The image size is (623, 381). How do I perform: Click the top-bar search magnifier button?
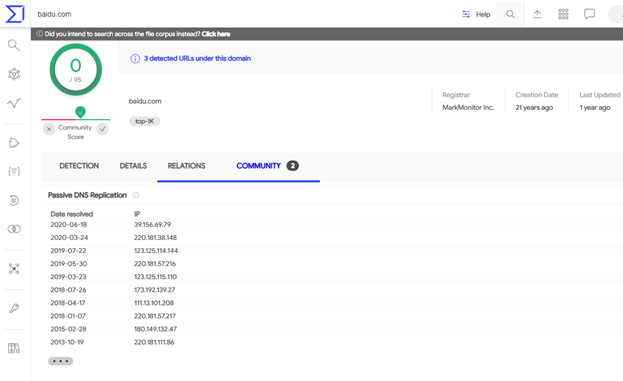[x=511, y=14]
